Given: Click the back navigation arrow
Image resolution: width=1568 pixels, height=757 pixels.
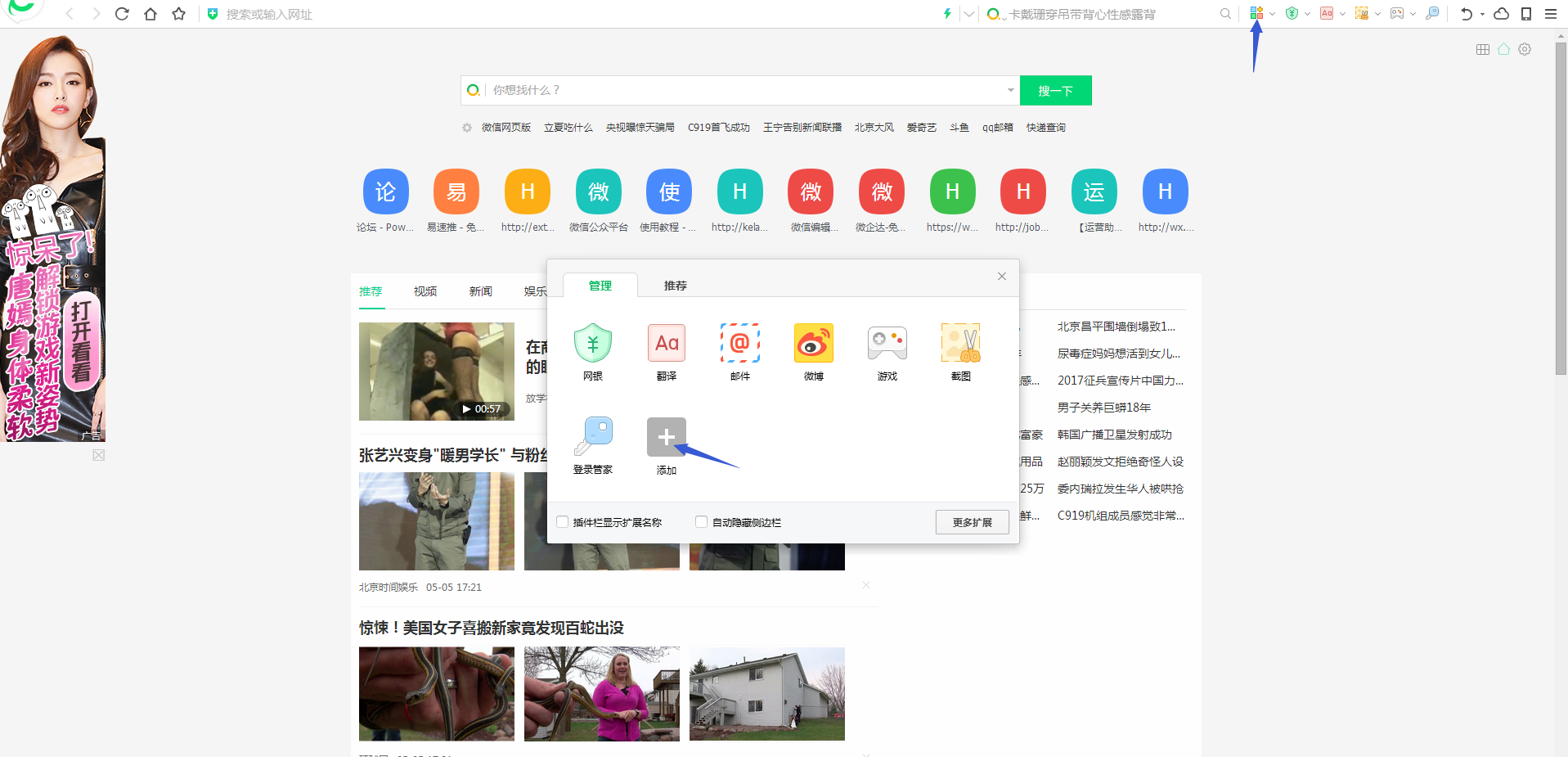Looking at the screenshot, I should [x=70, y=14].
